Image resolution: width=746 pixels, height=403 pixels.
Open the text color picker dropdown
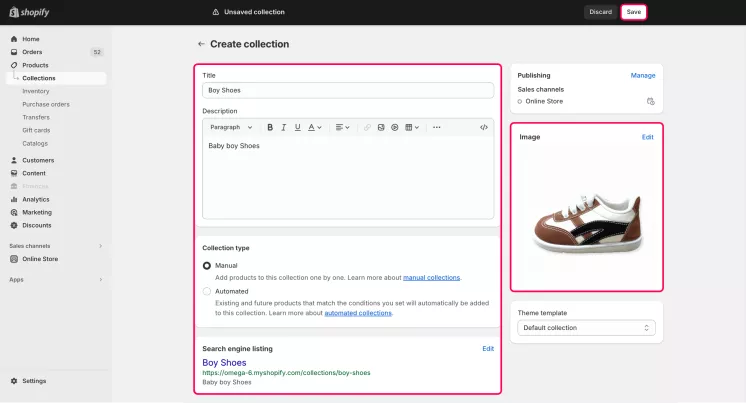[x=314, y=127]
